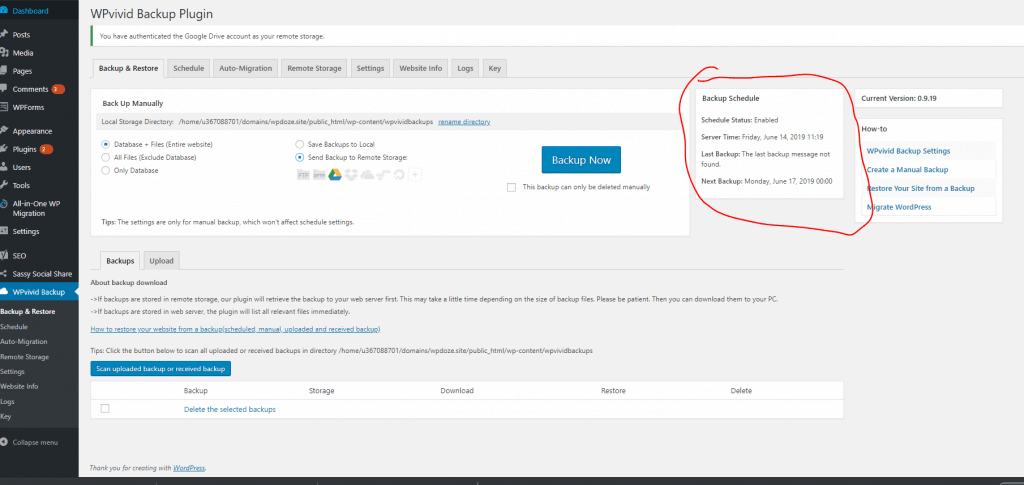This screenshot has width=1024, height=485.
Task: Open Restore Your Site from a Backup link
Action: click(921, 189)
